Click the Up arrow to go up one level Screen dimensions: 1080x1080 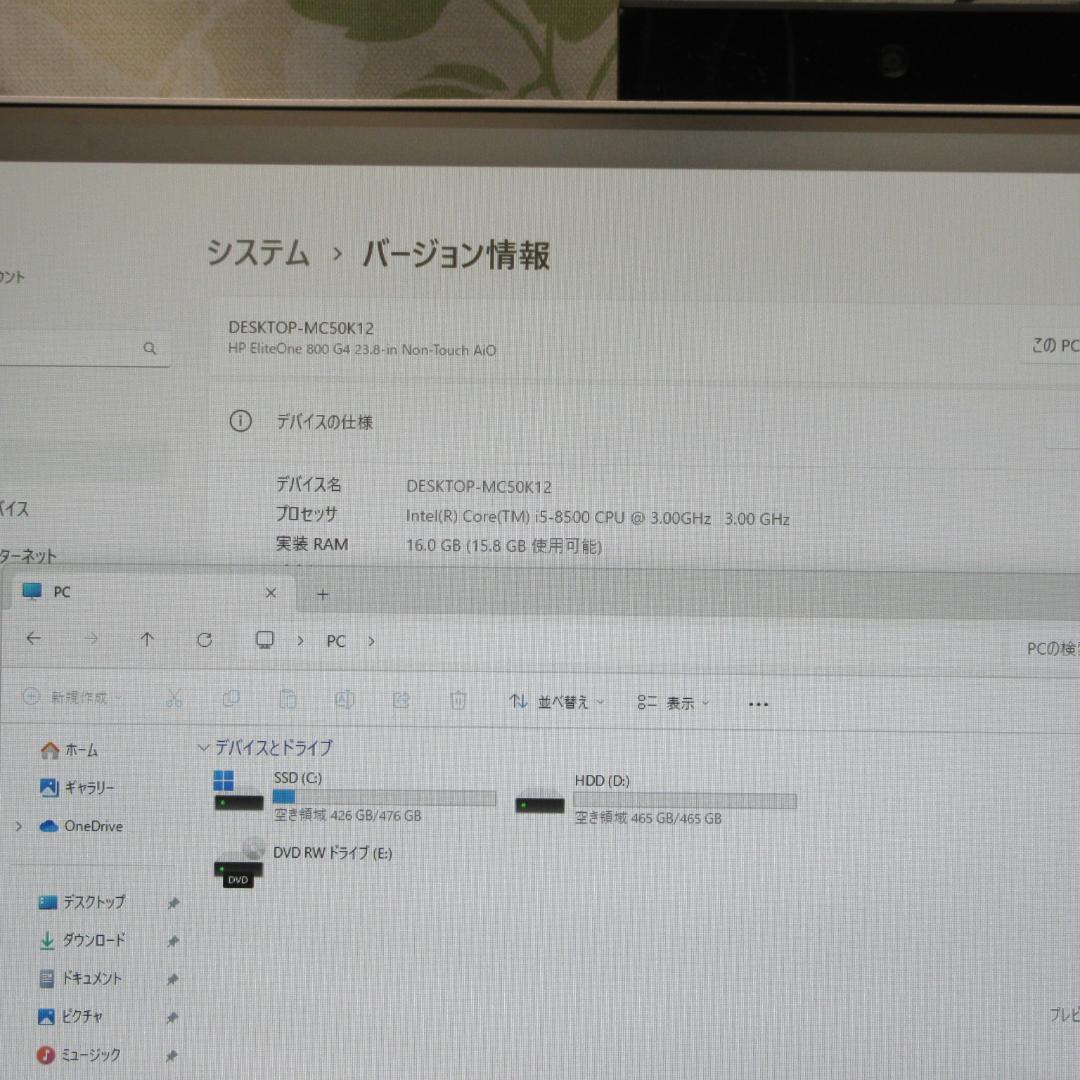(147, 640)
